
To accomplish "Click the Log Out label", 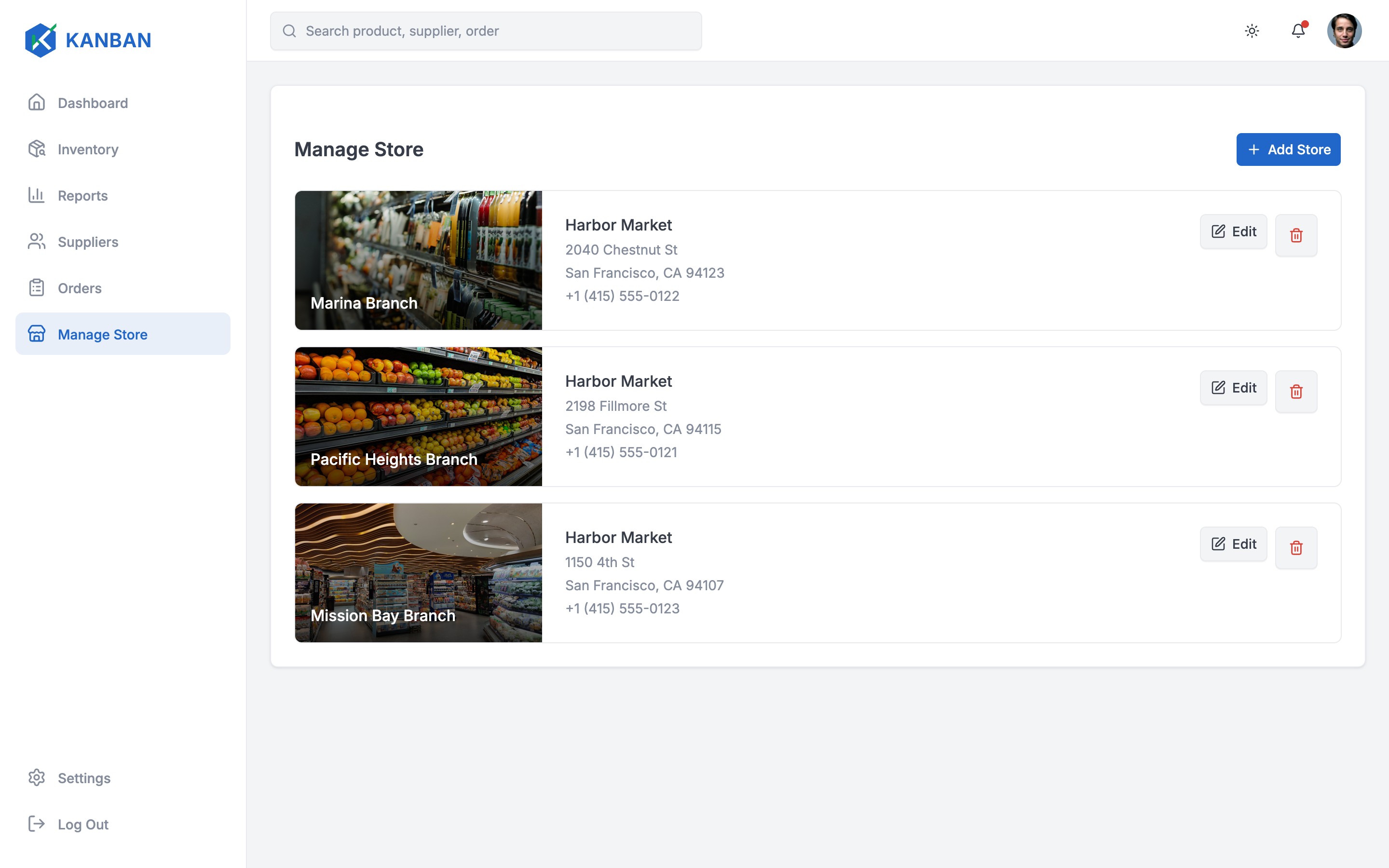I will pyautogui.click(x=83, y=825).
